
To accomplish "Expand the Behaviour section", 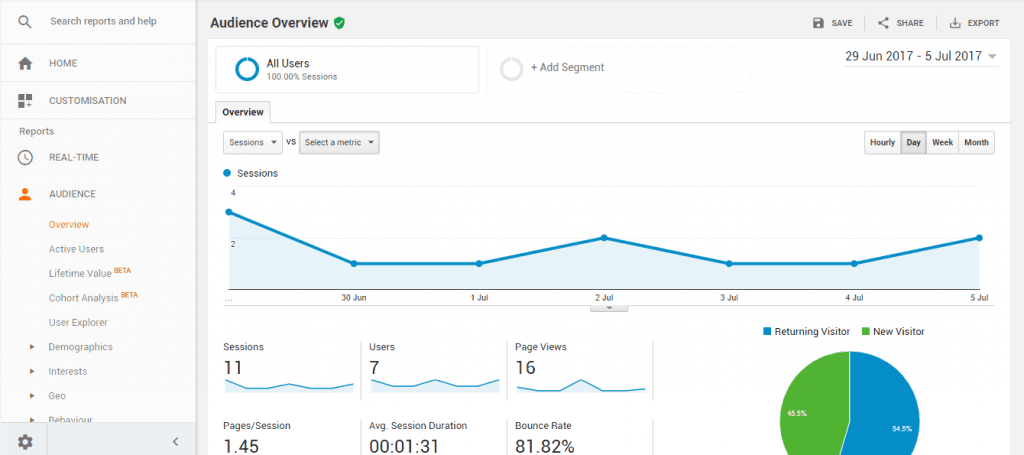I will pos(32,420).
